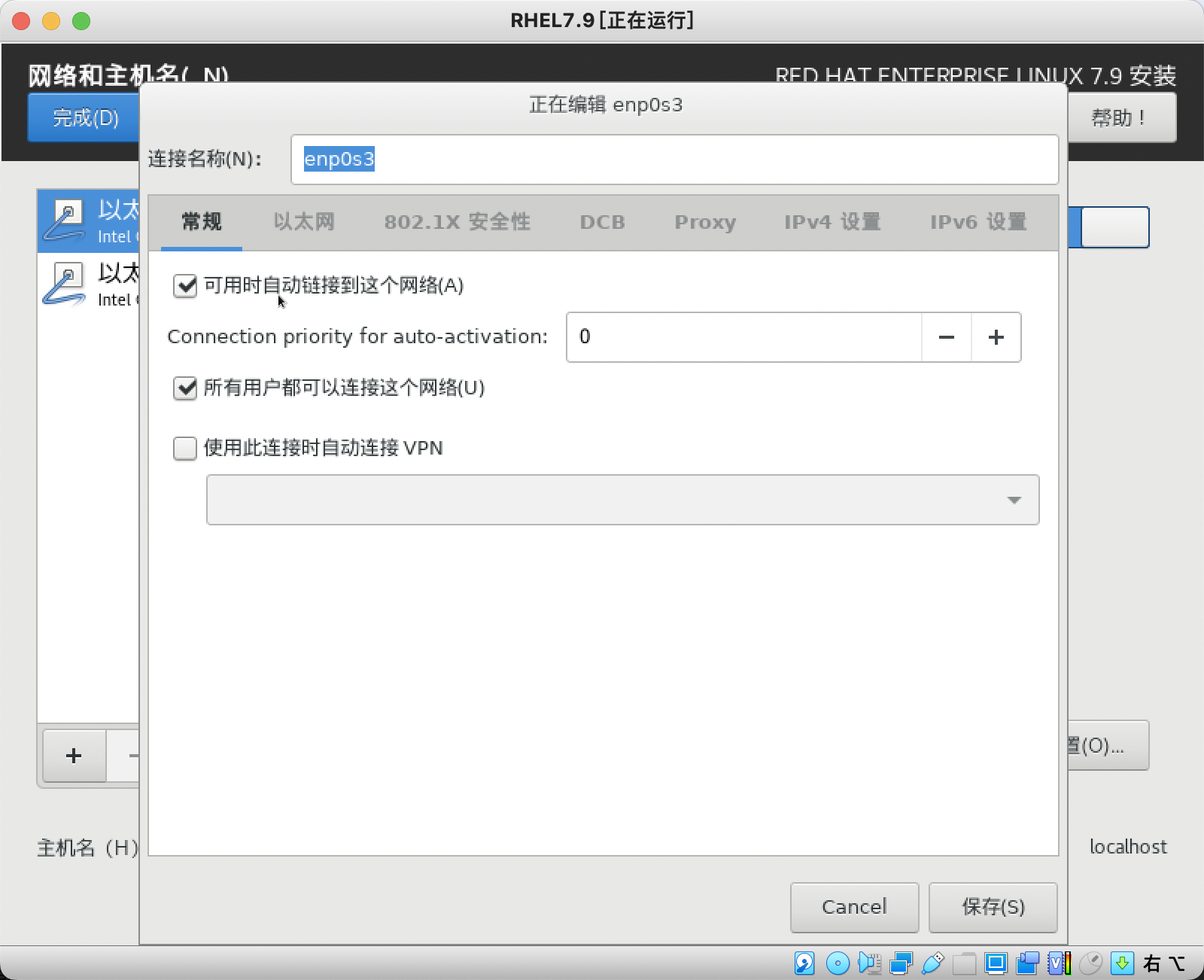Viewport: 1204px width, 980px height.
Task: Click plus button to add network device
Action: coord(74,755)
